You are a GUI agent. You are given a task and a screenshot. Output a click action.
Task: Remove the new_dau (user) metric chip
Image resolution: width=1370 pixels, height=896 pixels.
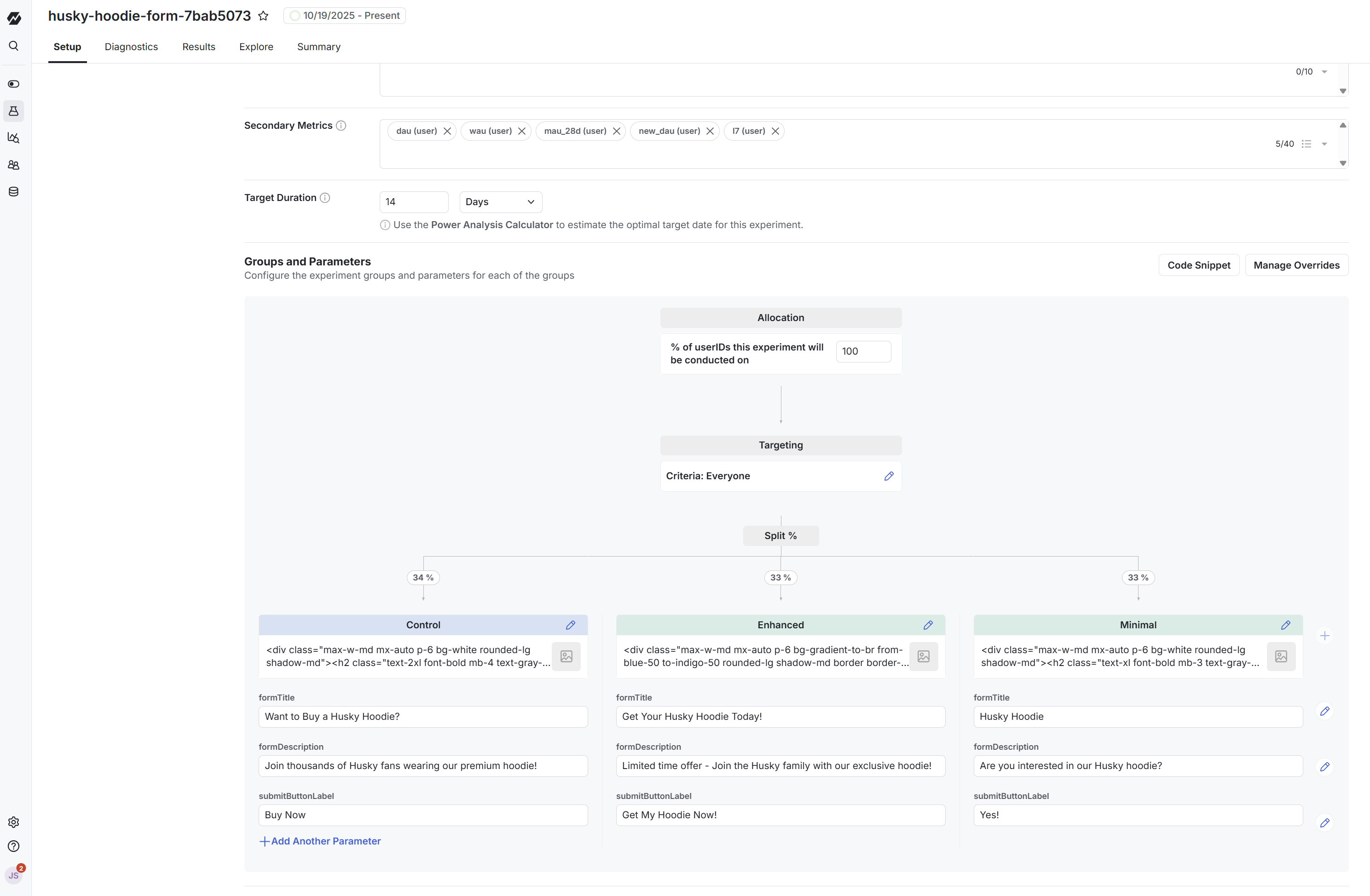click(710, 131)
